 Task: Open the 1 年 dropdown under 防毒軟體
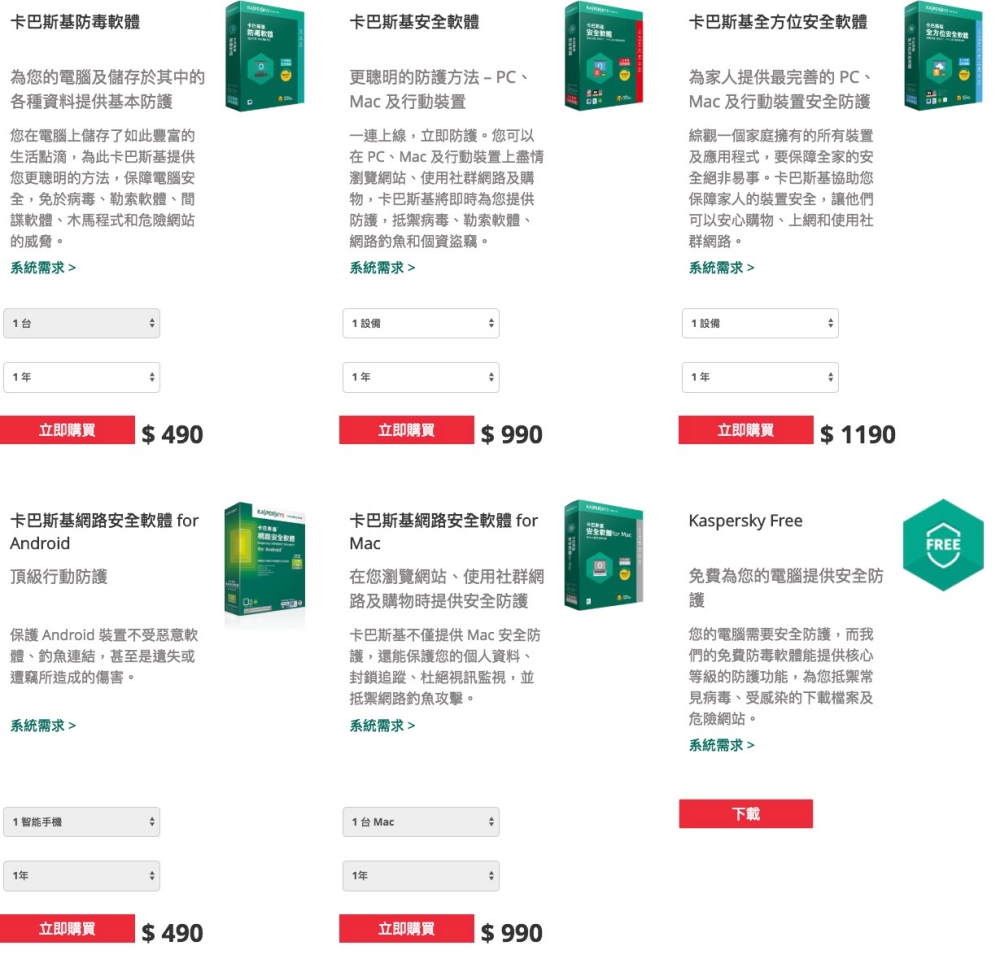pos(82,377)
